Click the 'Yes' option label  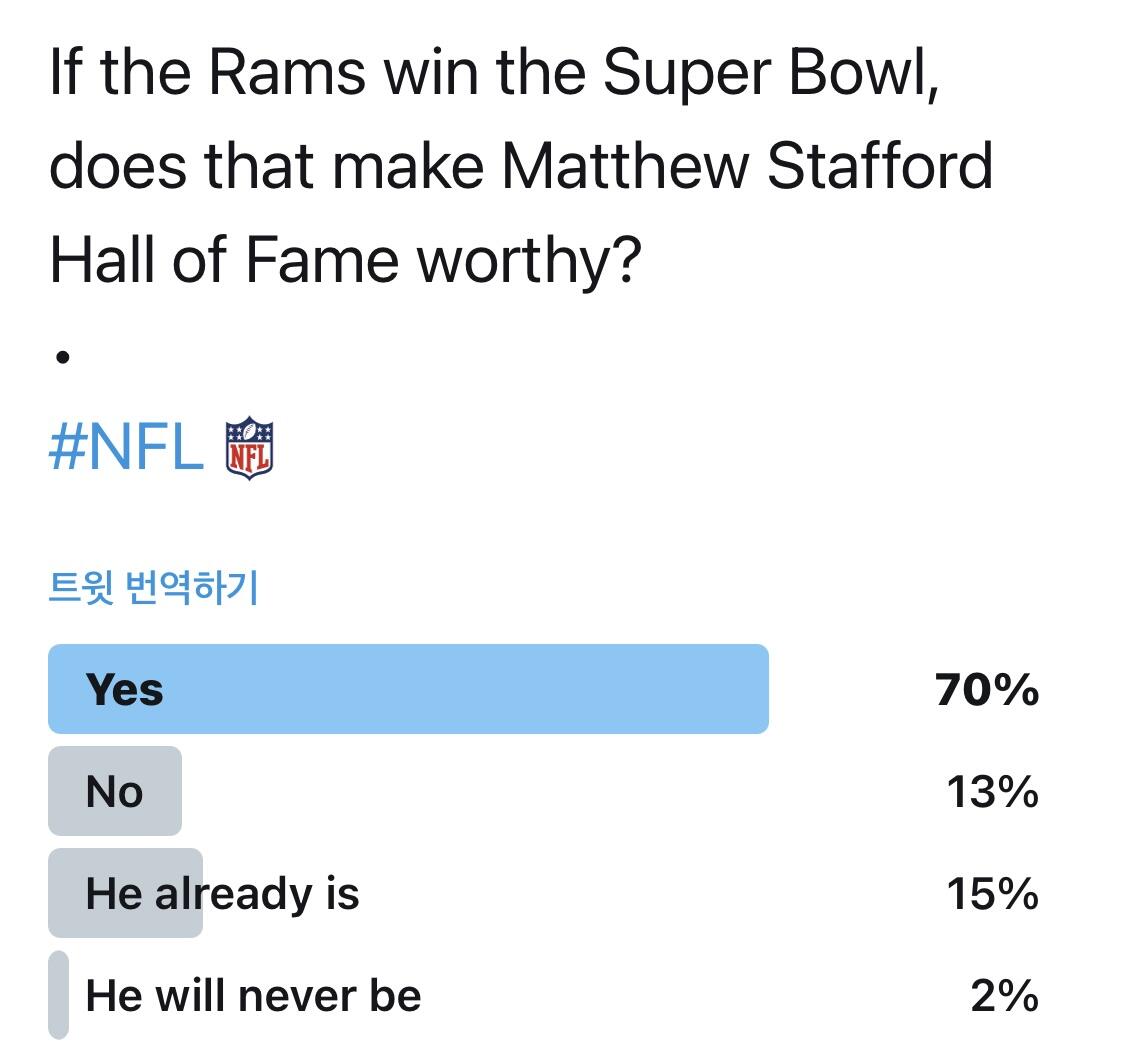click(x=125, y=690)
